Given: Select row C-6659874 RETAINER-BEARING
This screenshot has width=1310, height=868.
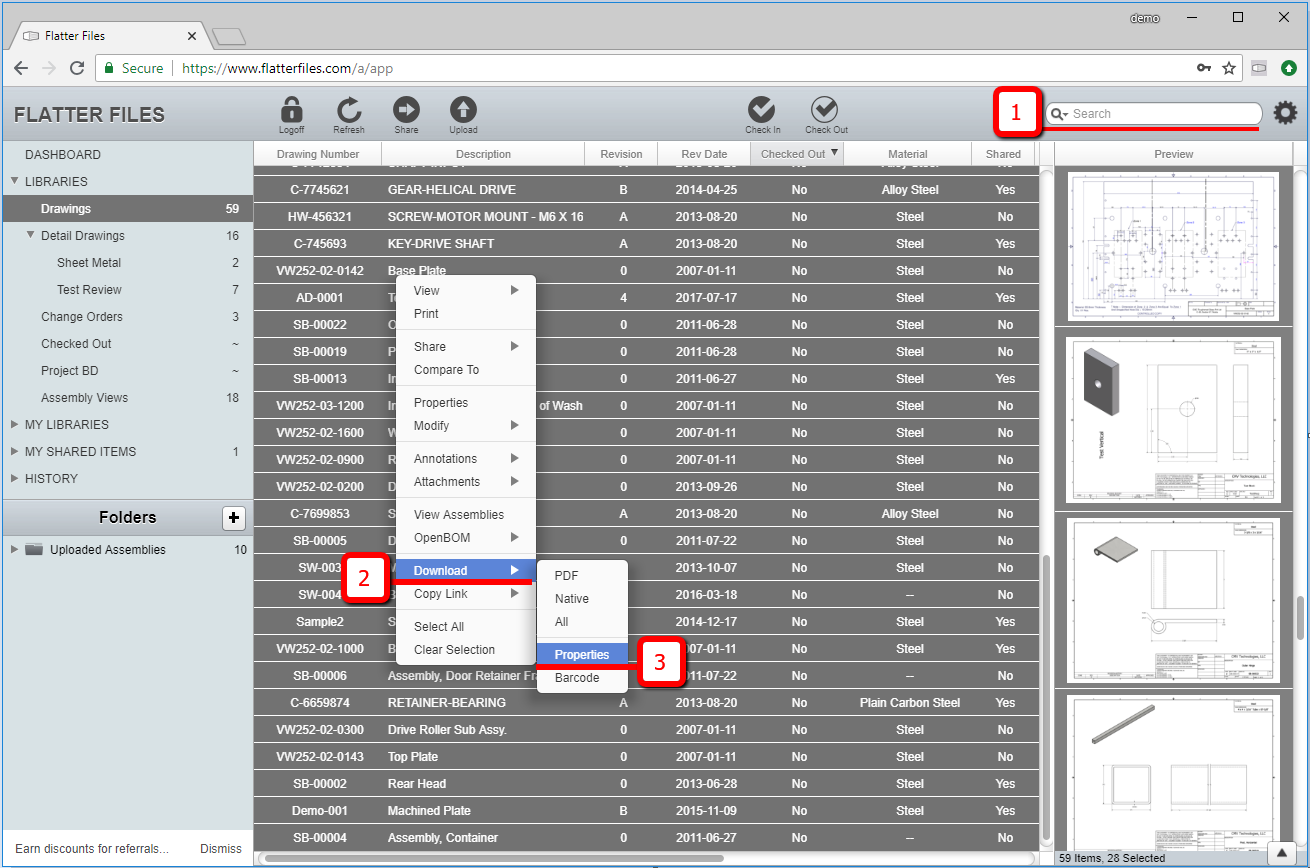Looking at the screenshot, I should [646, 703].
